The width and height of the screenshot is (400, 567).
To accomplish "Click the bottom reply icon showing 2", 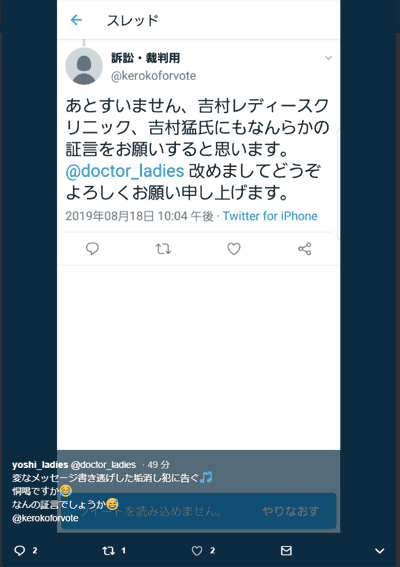I will point(20,550).
